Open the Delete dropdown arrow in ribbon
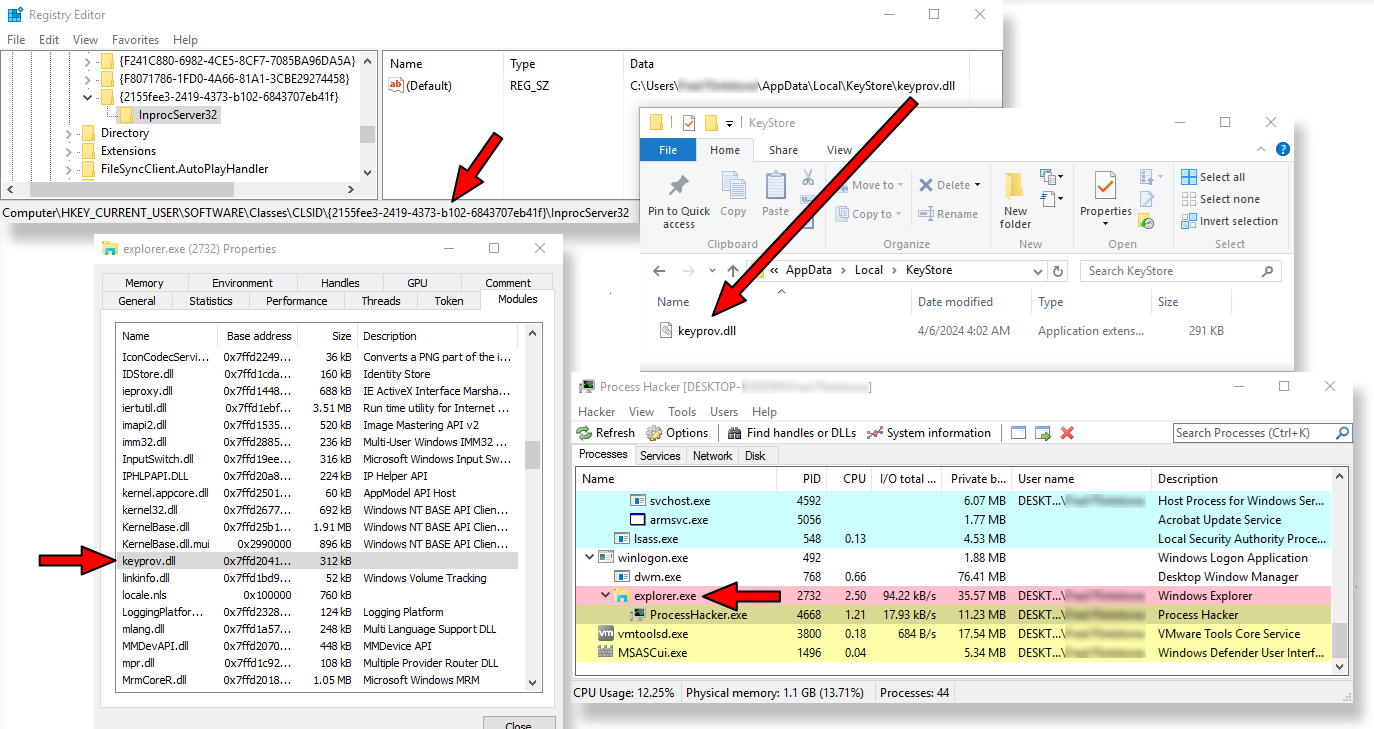1374x729 pixels. click(x=977, y=185)
